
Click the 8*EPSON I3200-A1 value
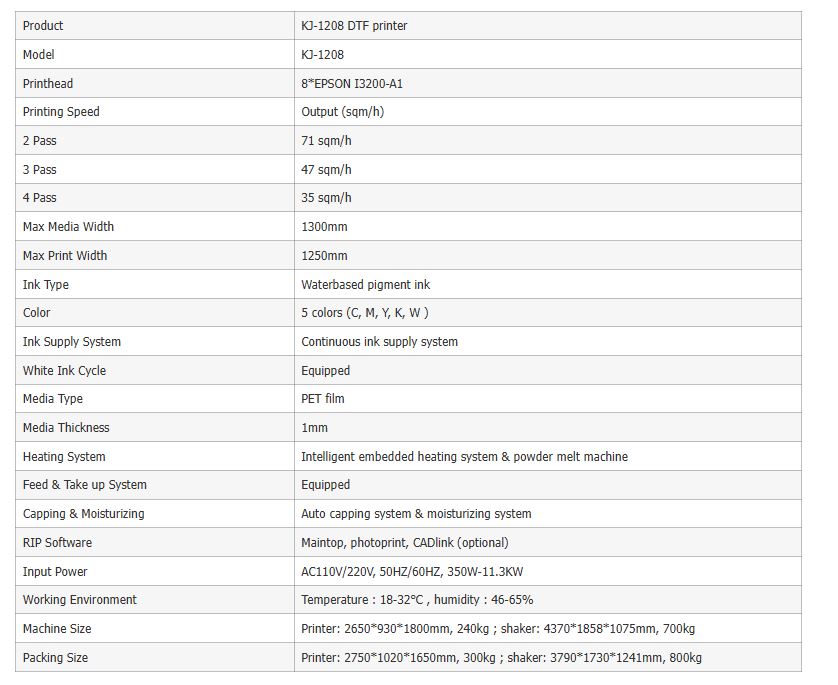352,83
